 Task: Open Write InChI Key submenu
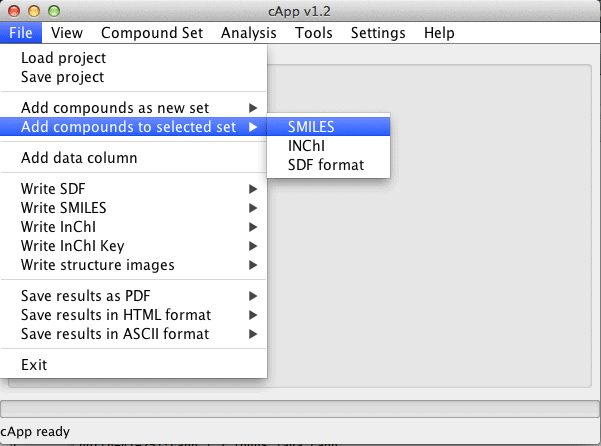pos(133,246)
